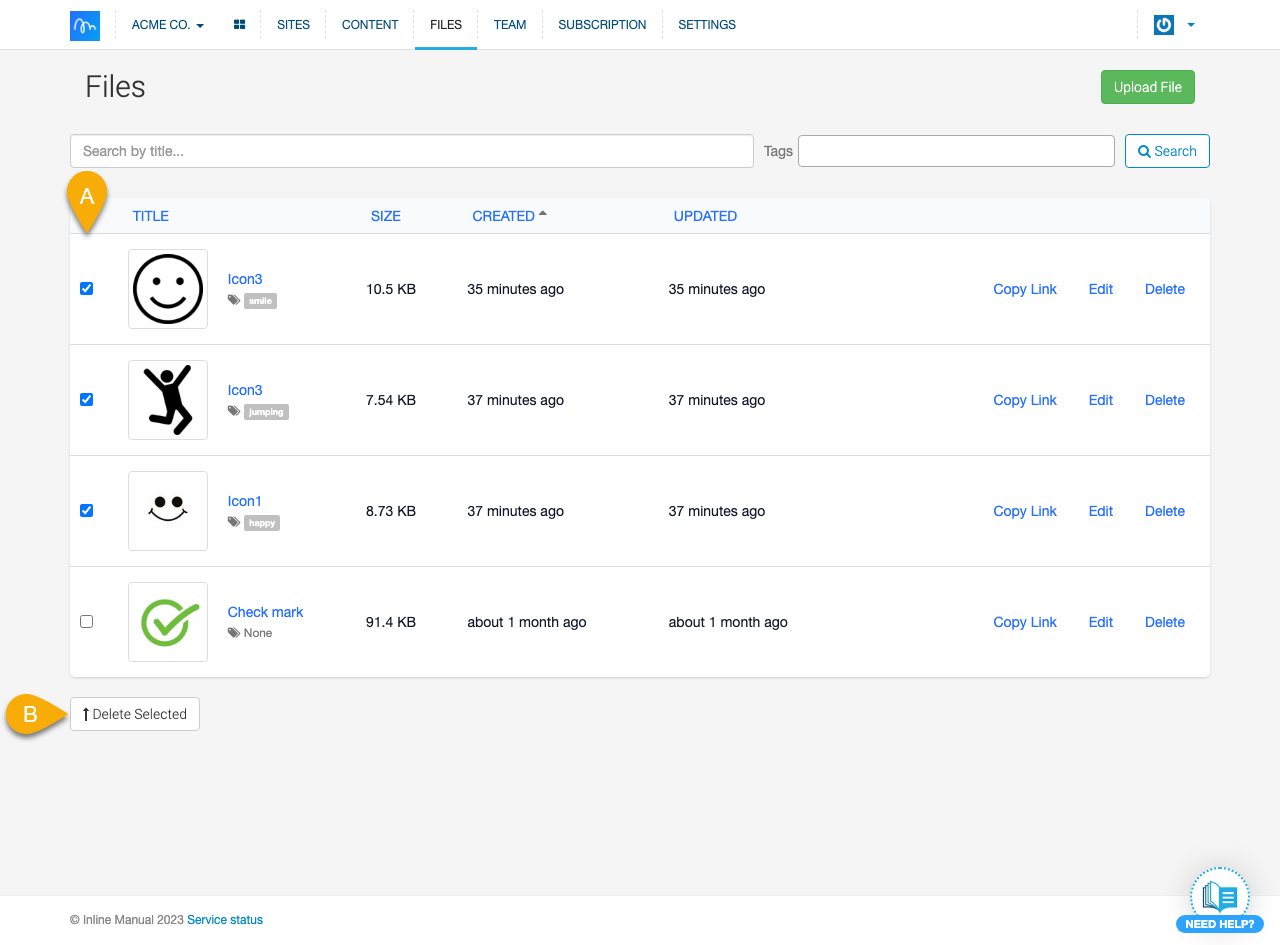Select the Check mark file checkbox
The width and height of the screenshot is (1280, 945).
(86, 622)
